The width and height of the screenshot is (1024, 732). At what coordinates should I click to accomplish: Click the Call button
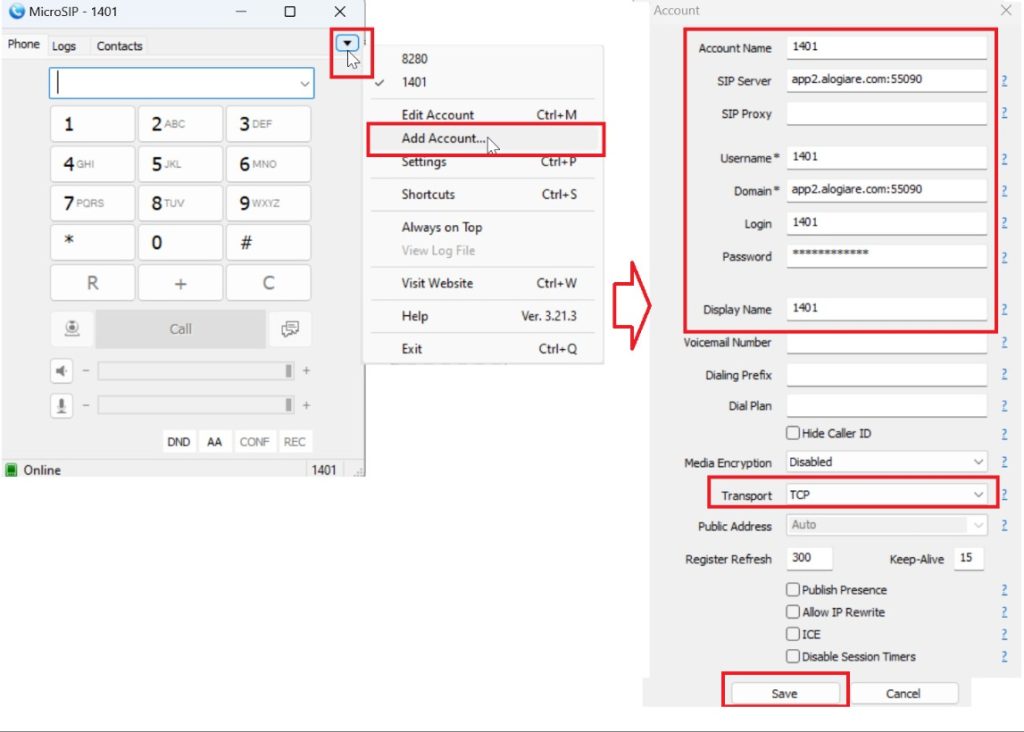(180, 328)
